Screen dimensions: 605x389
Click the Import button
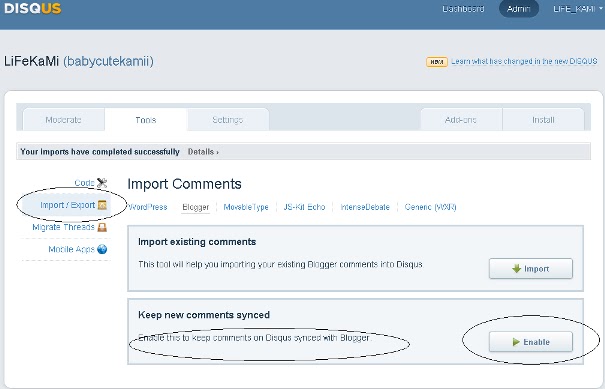click(531, 269)
